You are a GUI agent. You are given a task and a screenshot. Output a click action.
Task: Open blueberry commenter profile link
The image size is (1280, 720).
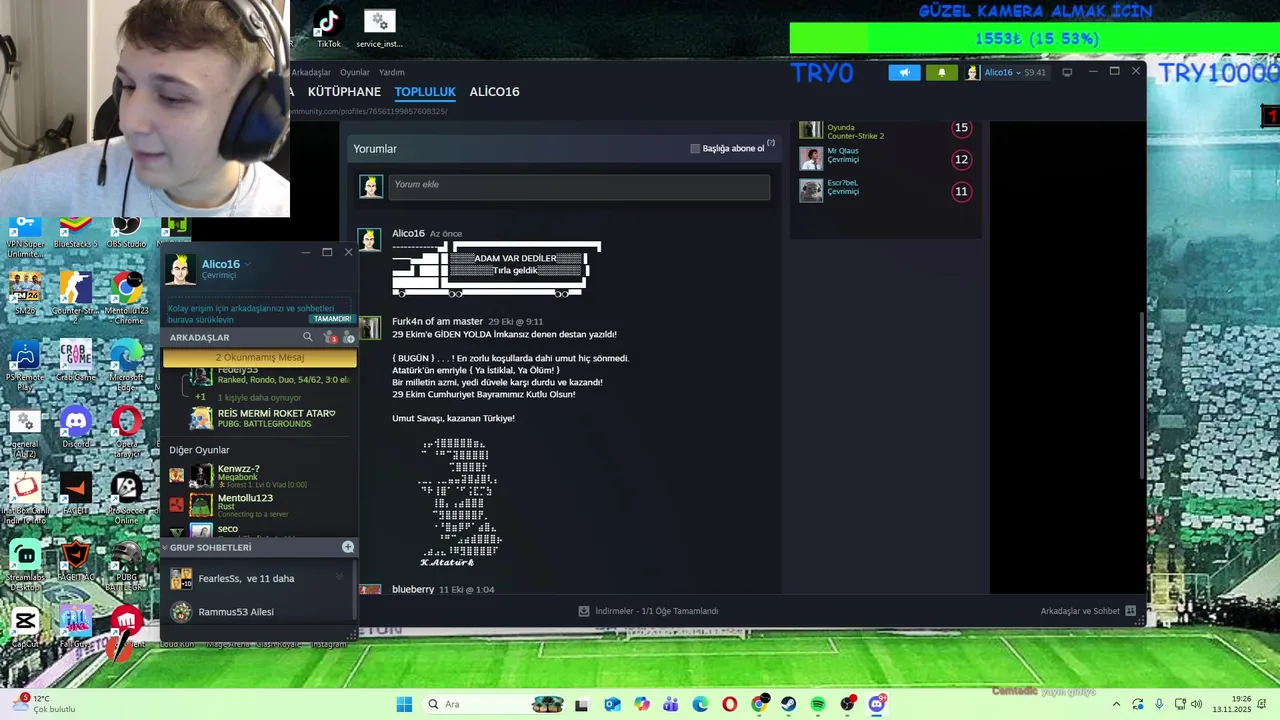[413, 590]
